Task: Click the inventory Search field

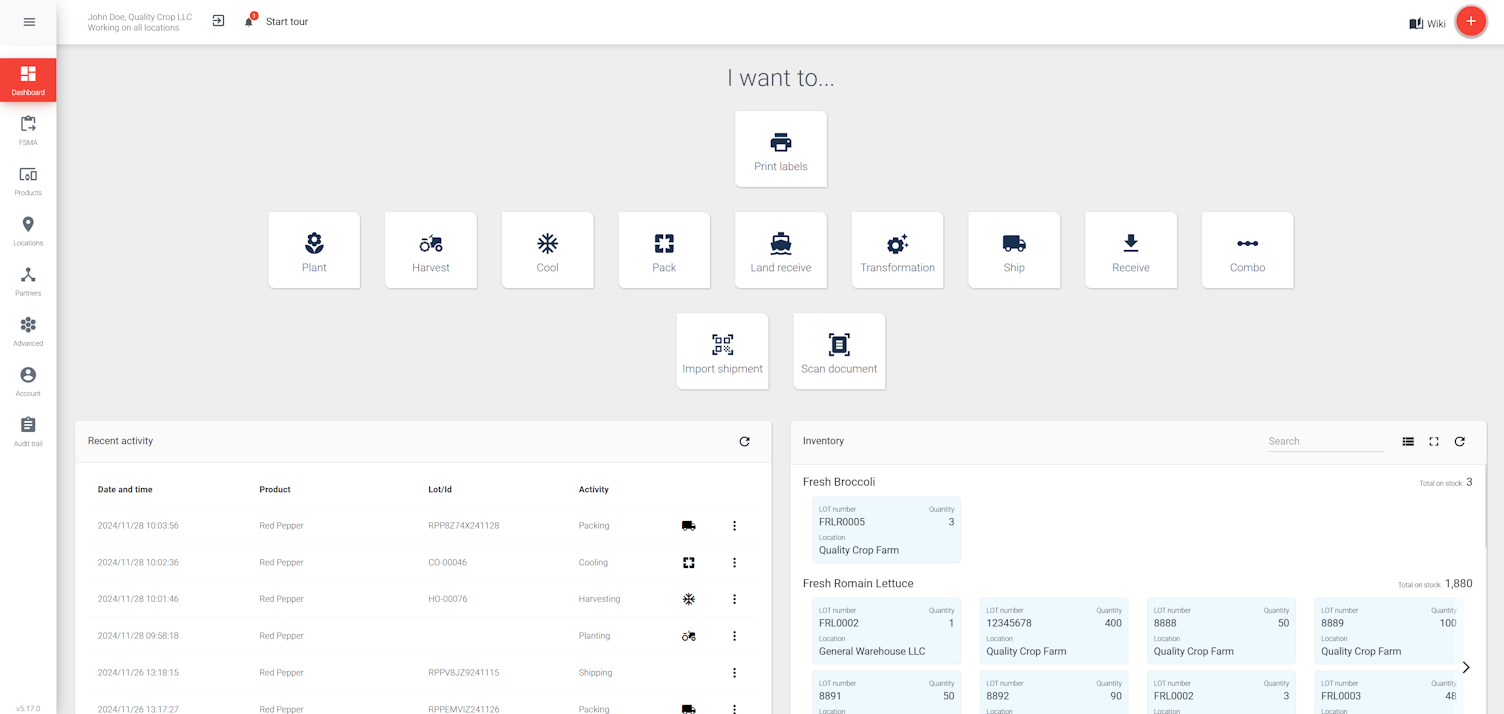Action: [x=1325, y=441]
